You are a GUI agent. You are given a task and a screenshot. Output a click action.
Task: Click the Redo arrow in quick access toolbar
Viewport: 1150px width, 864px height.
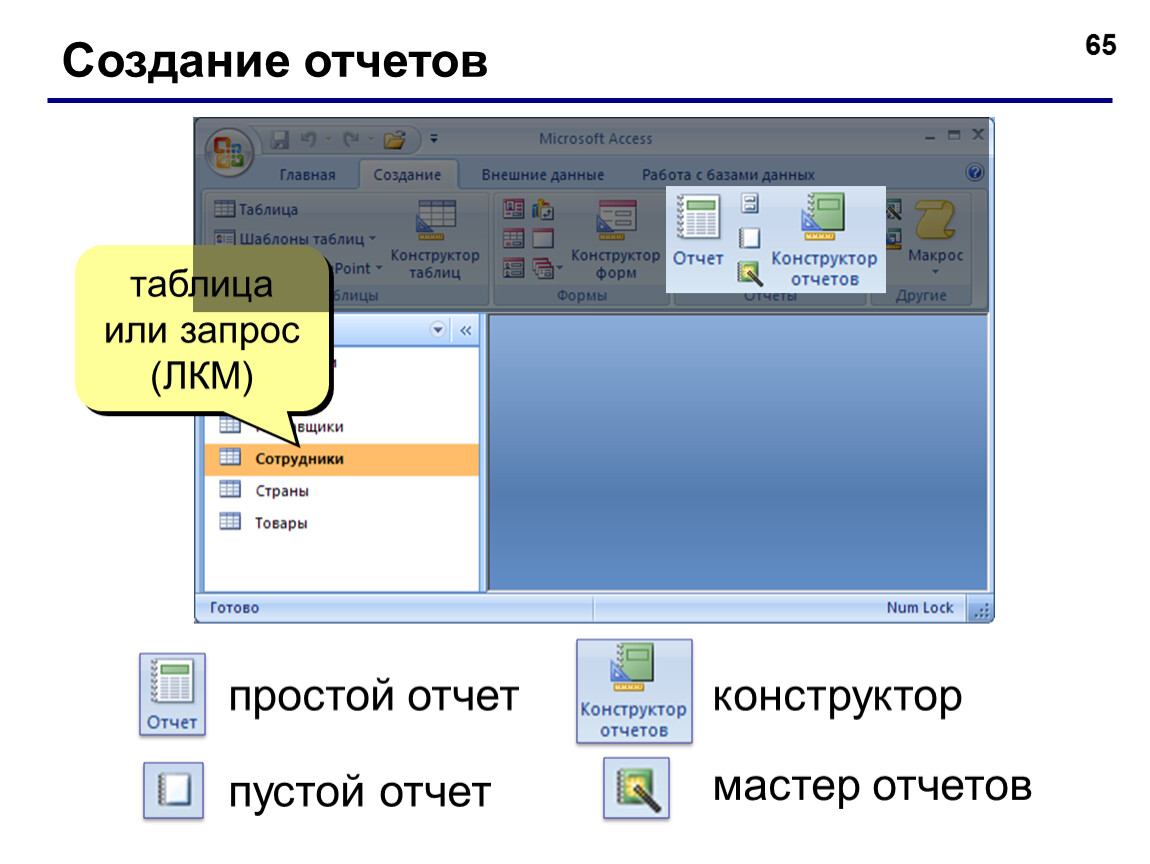[x=352, y=139]
